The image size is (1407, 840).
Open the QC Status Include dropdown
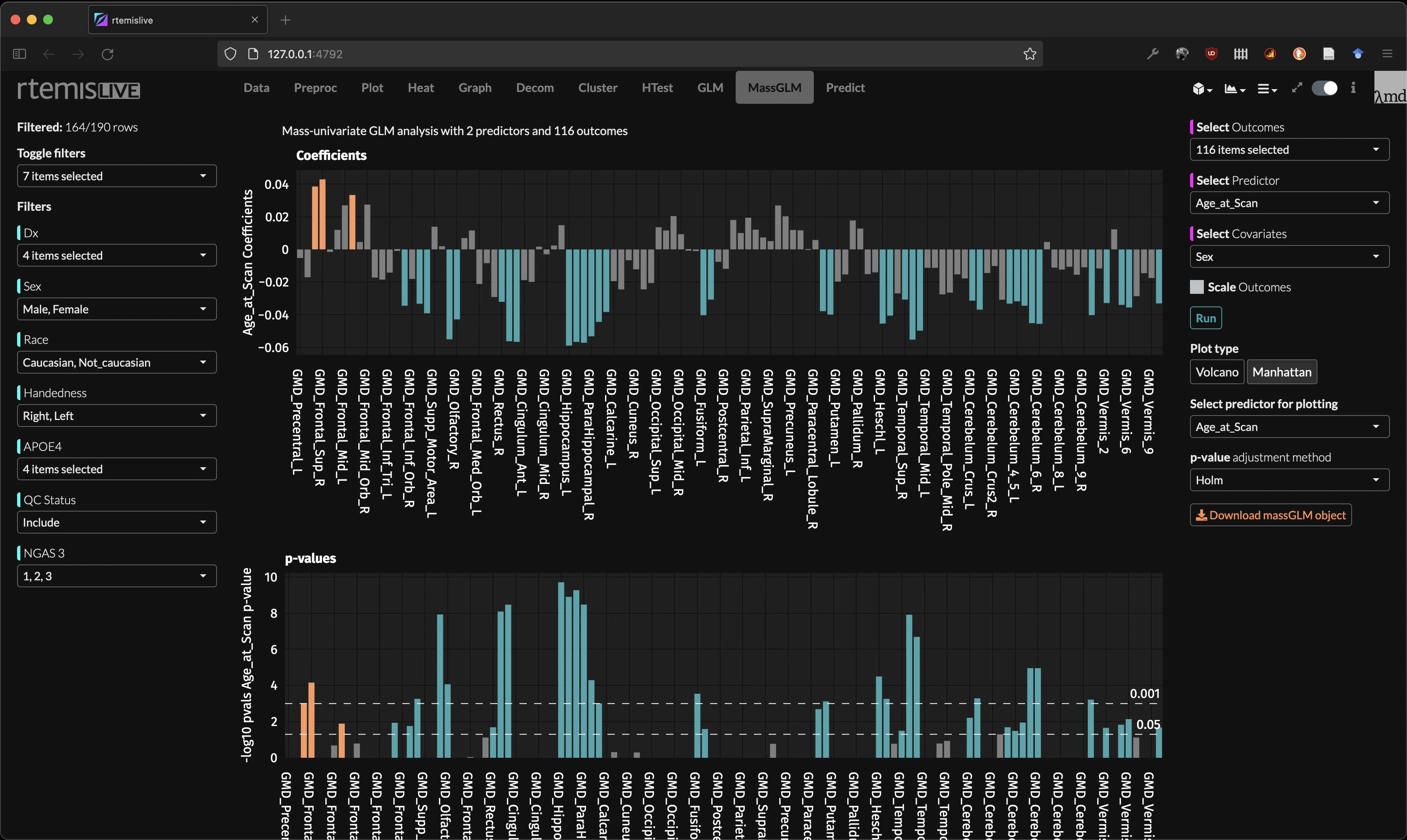click(x=116, y=523)
